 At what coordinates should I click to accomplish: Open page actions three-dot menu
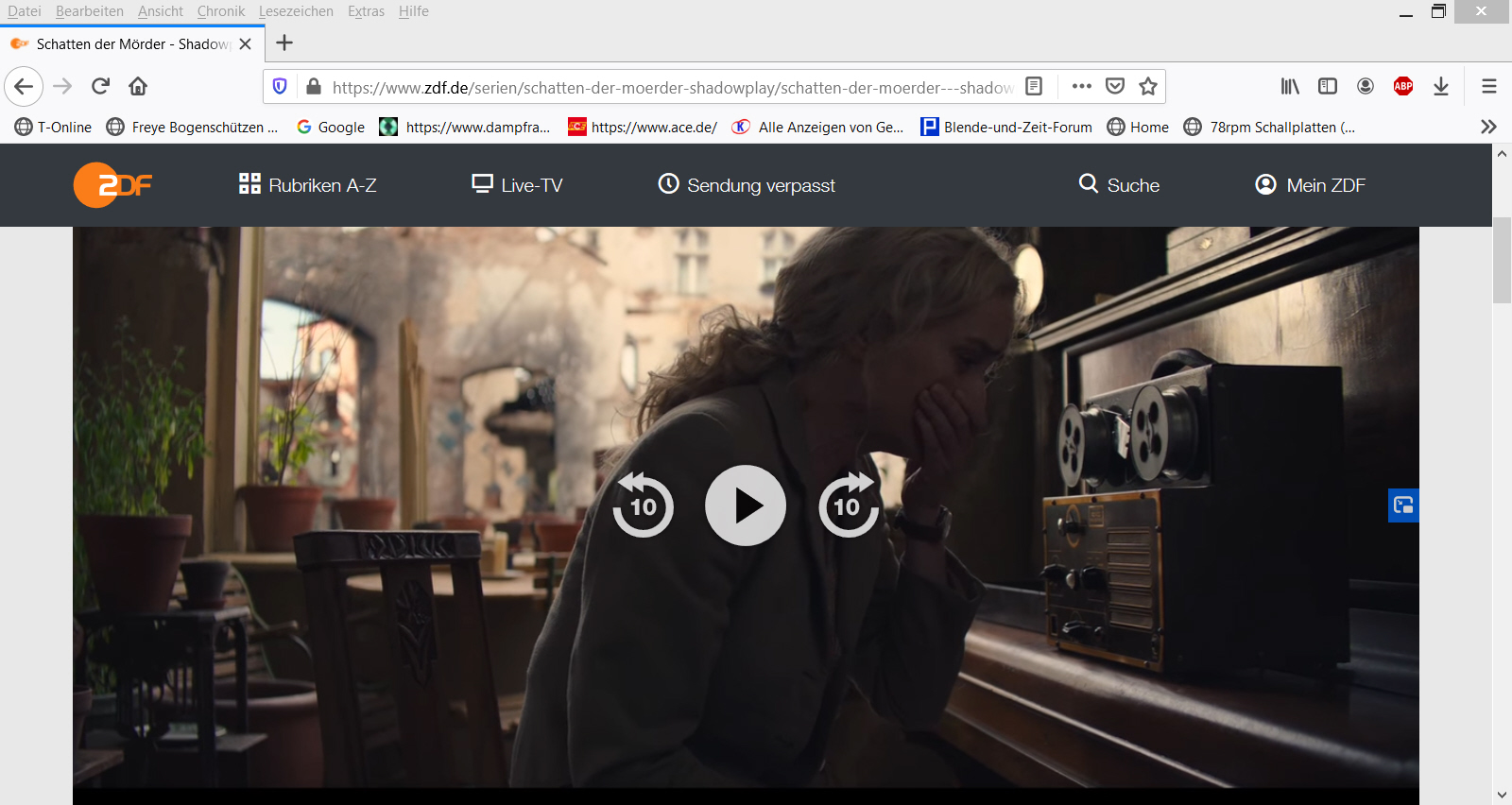[1082, 87]
